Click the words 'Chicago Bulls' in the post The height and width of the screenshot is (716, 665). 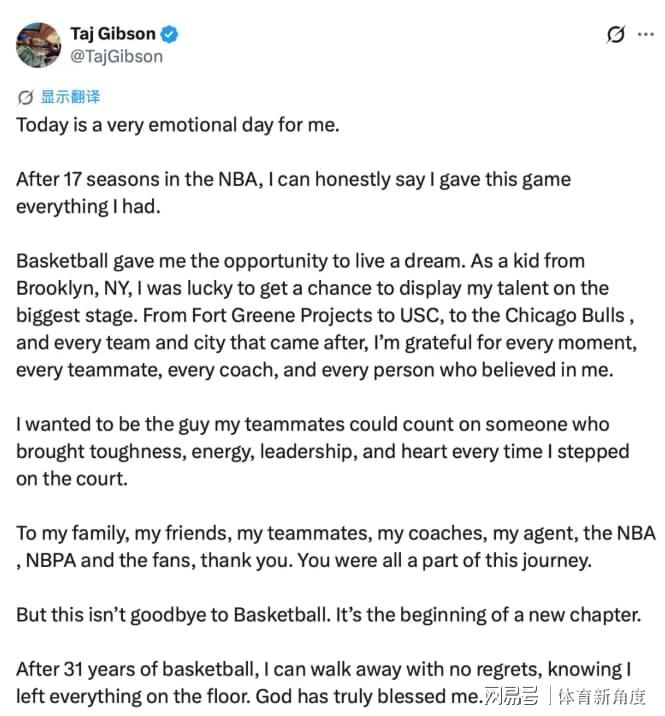[565, 316]
